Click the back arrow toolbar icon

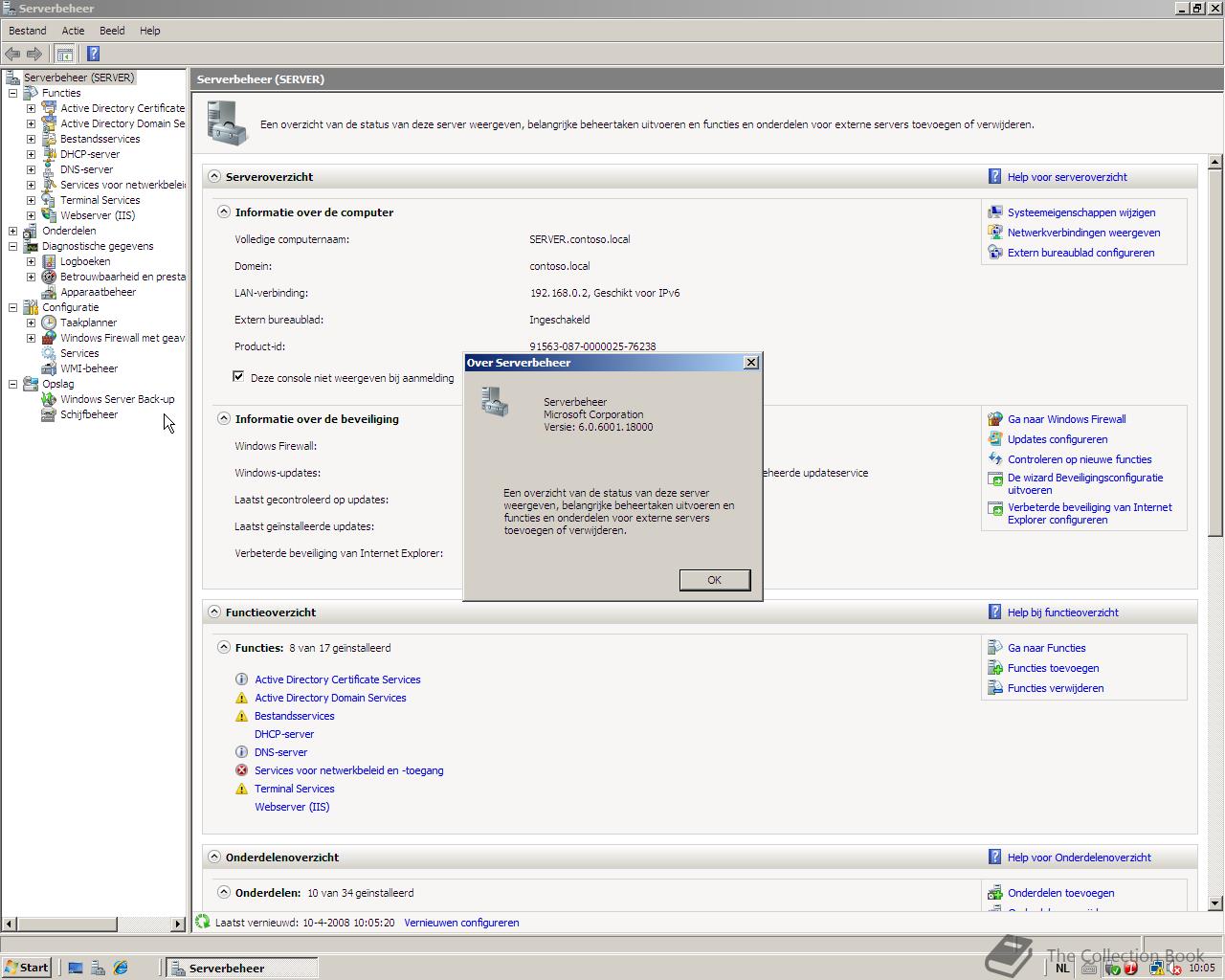[x=12, y=54]
